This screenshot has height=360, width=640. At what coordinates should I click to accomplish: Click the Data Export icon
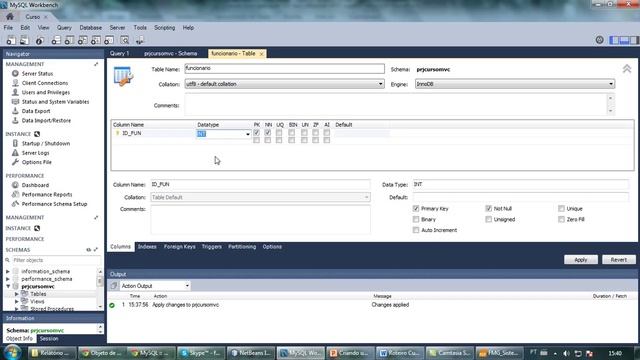coord(15,111)
